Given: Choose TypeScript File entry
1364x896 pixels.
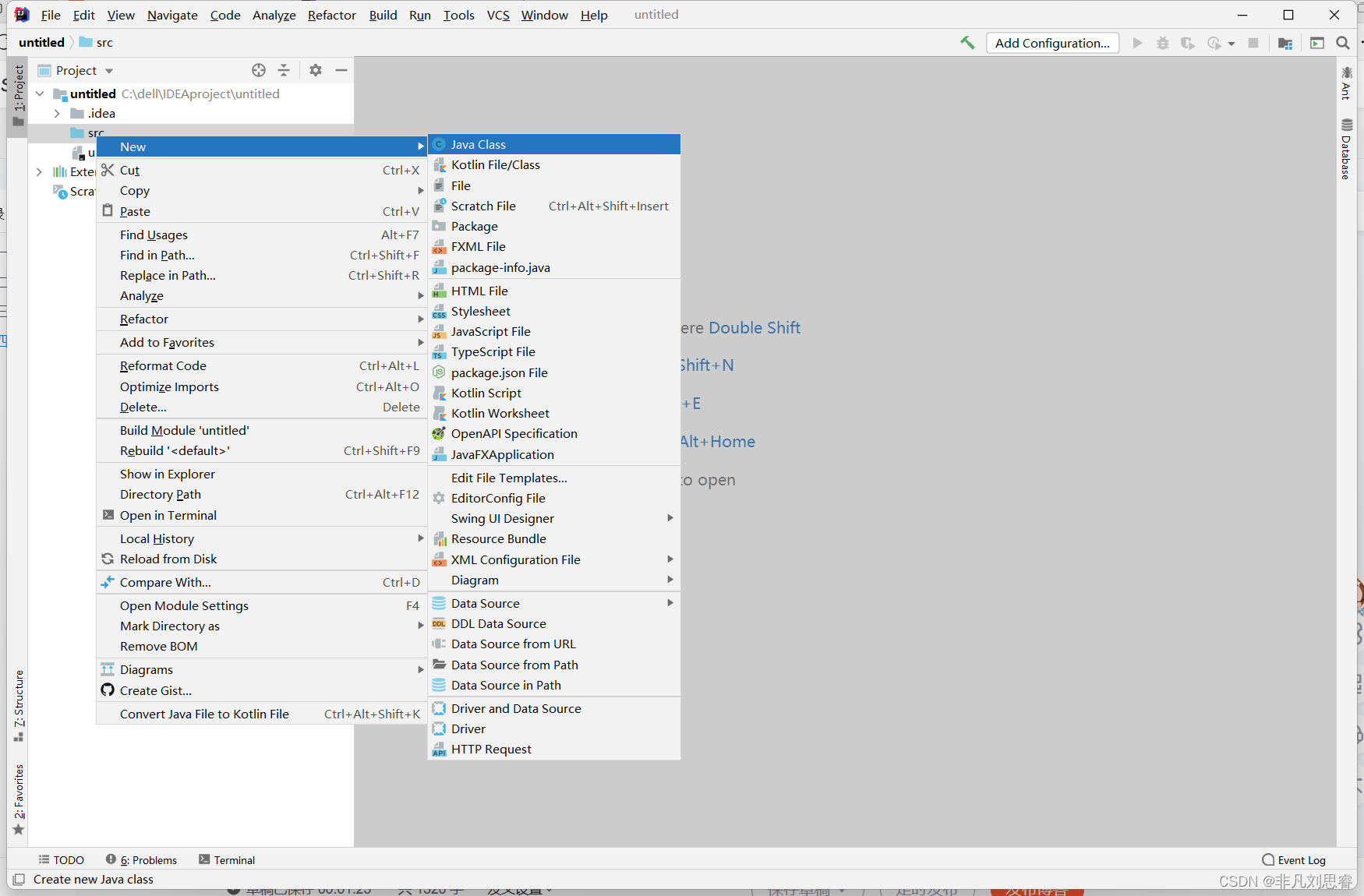Looking at the screenshot, I should pyautogui.click(x=554, y=351).
